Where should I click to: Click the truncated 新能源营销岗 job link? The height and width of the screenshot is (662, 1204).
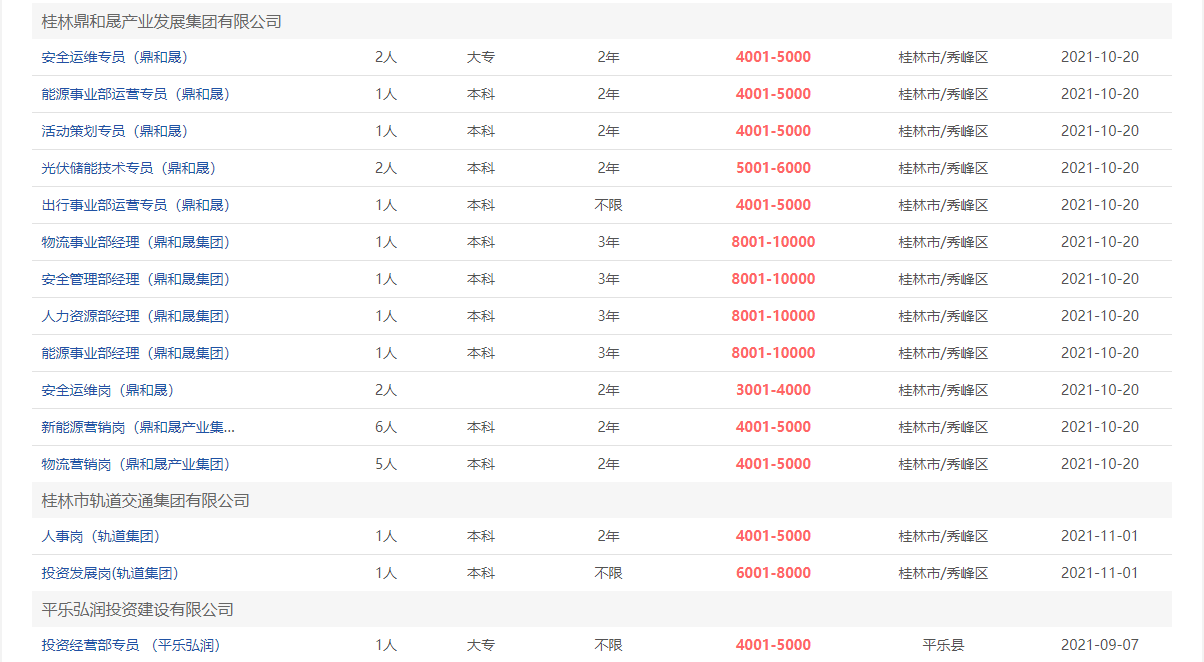point(138,427)
